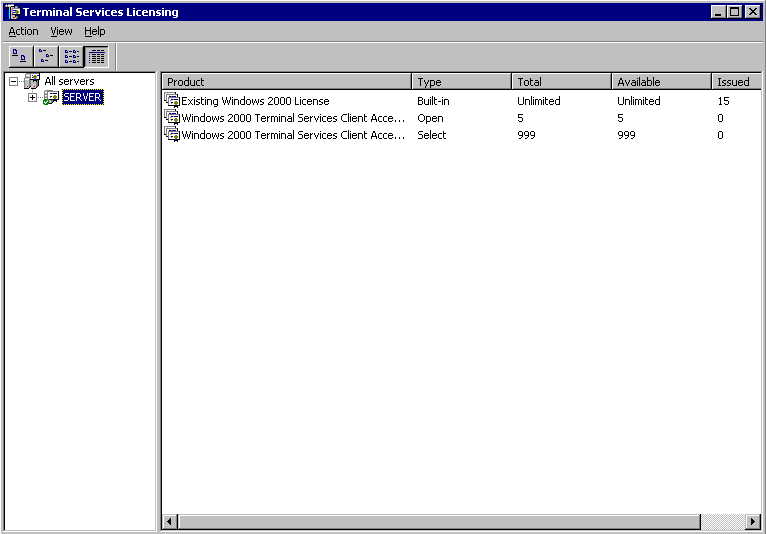Open the View menu

point(61,31)
